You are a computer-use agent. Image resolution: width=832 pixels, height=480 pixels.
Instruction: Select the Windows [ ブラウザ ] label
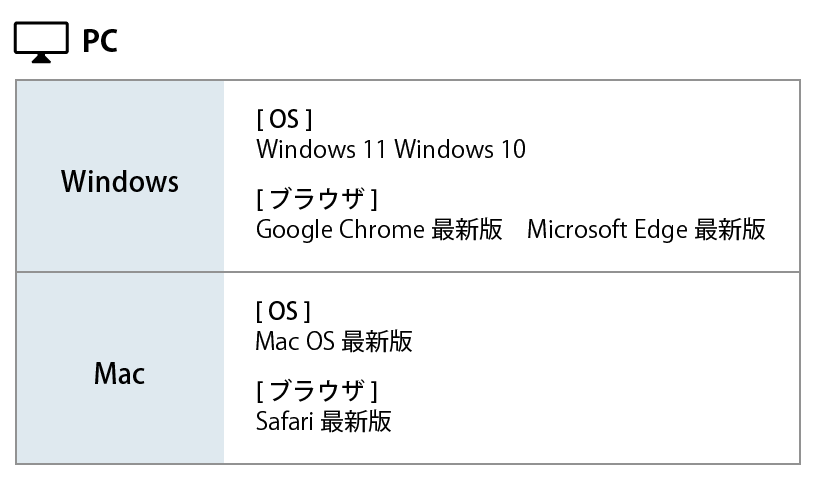(x=317, y=199)
